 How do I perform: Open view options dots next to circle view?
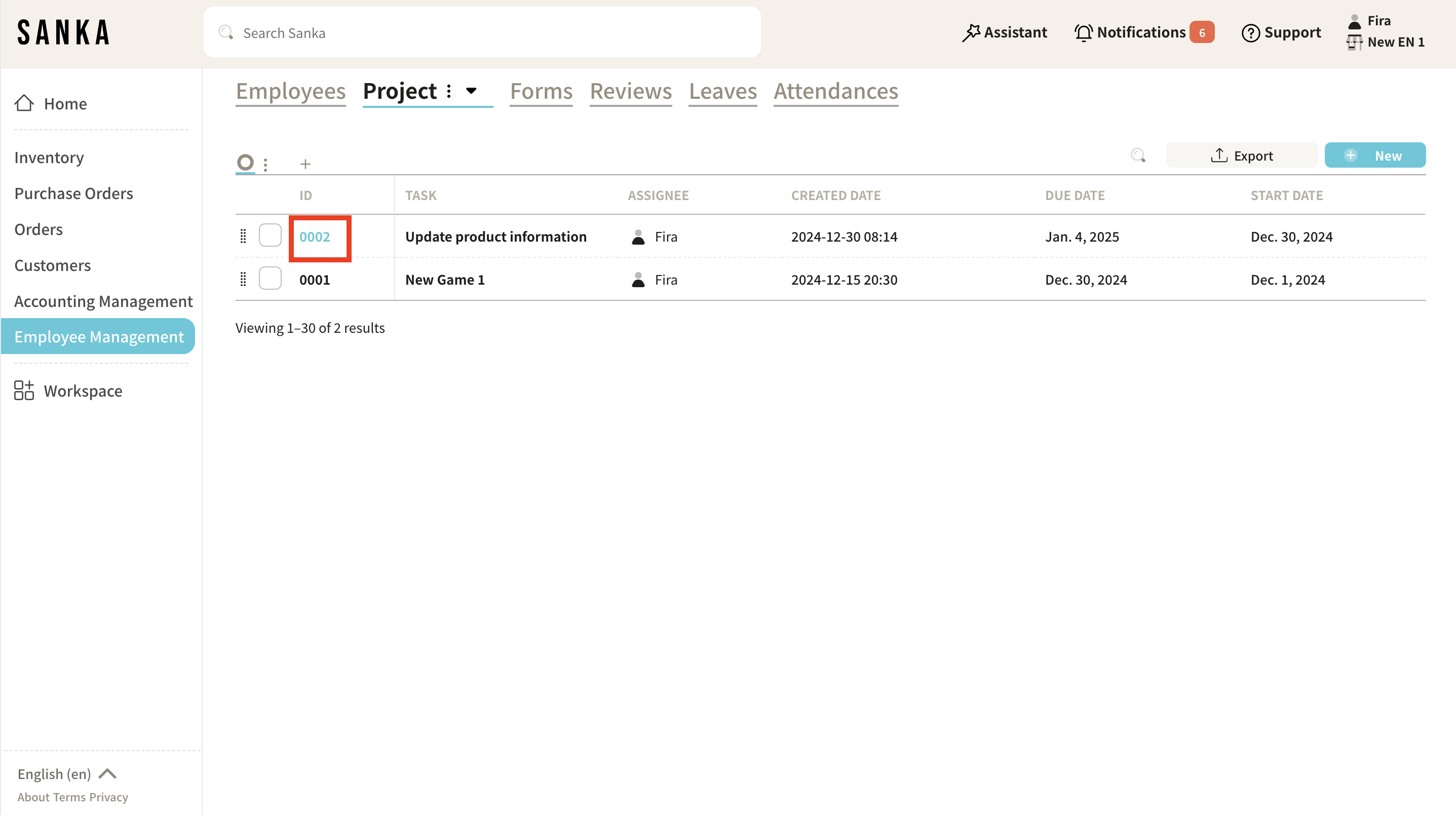click(x=265, y=165)
